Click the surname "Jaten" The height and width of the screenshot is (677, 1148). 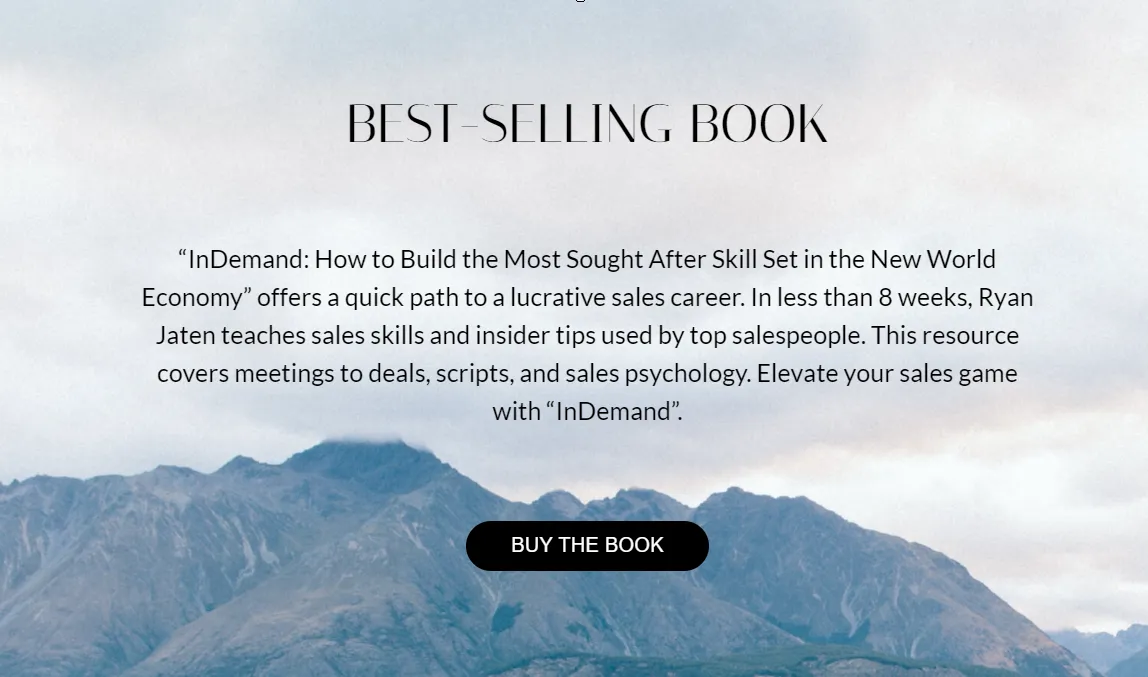(185, 335)
